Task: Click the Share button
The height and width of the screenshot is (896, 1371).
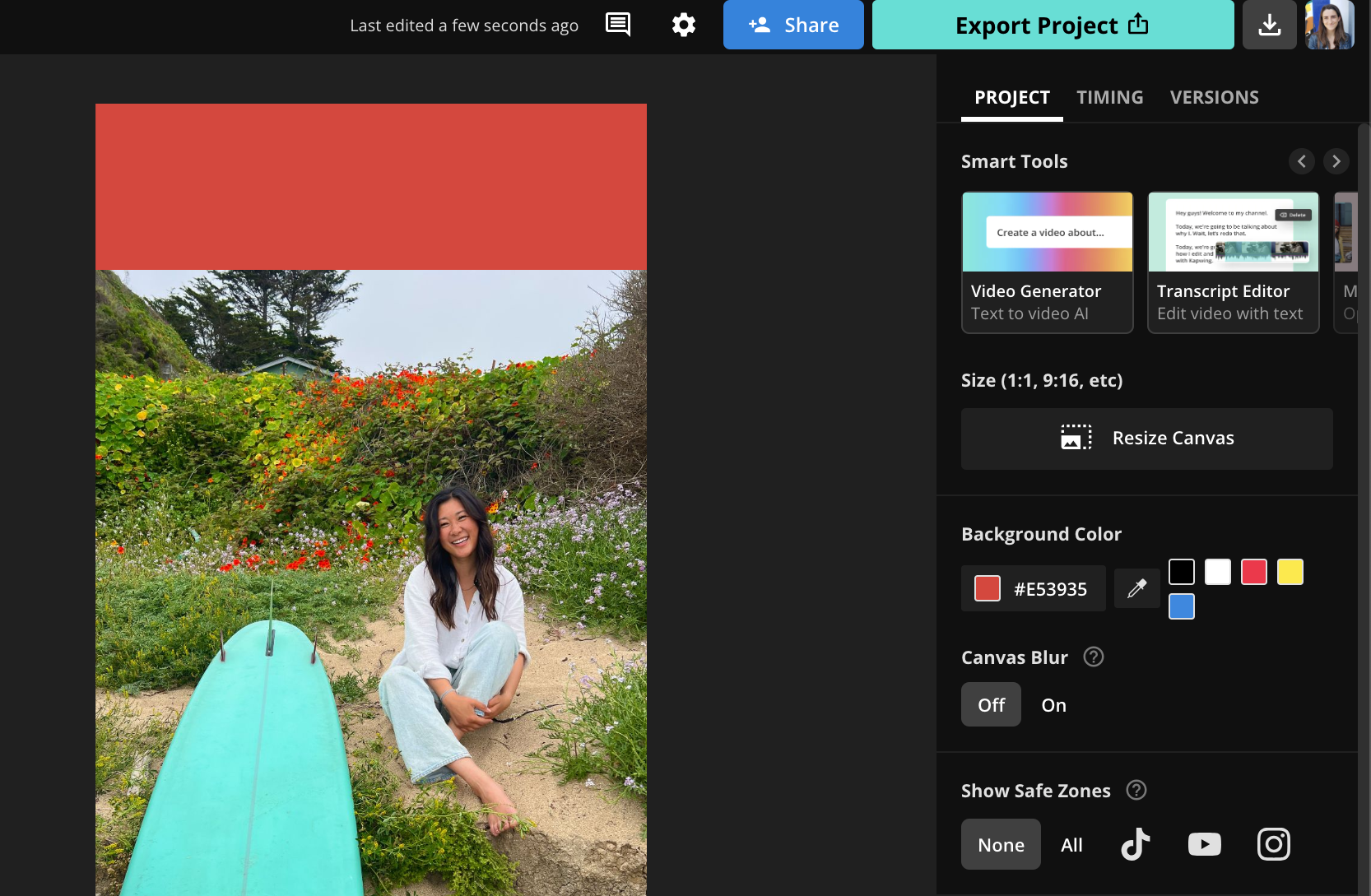Action: click(793, 25)
